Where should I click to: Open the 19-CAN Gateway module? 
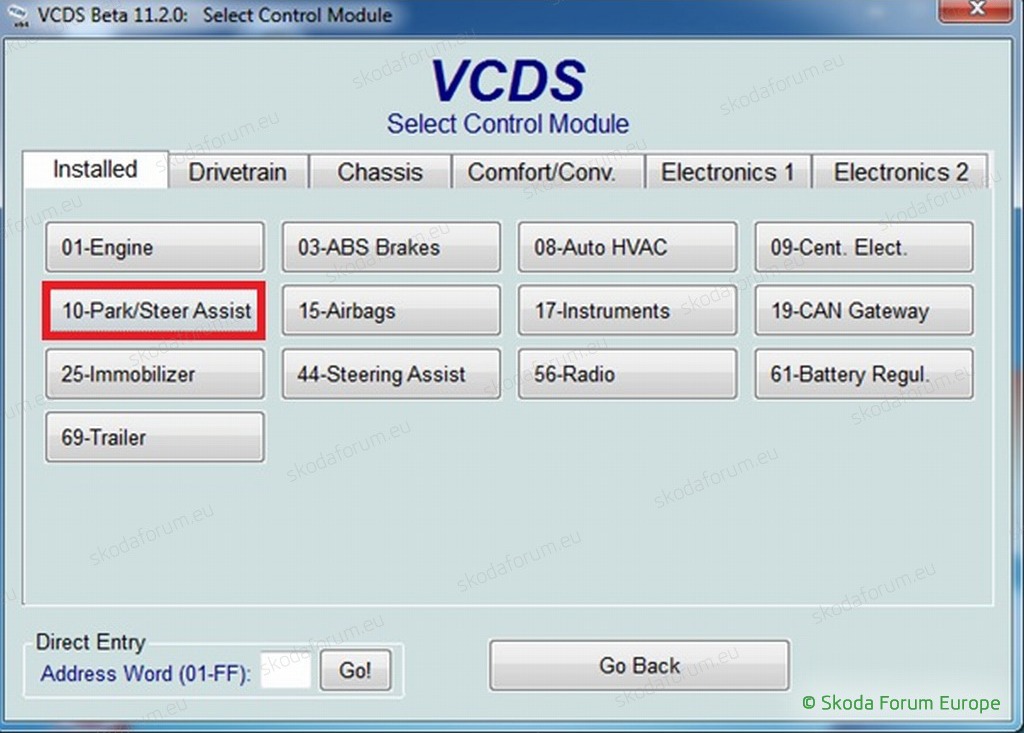click(864, 310)
